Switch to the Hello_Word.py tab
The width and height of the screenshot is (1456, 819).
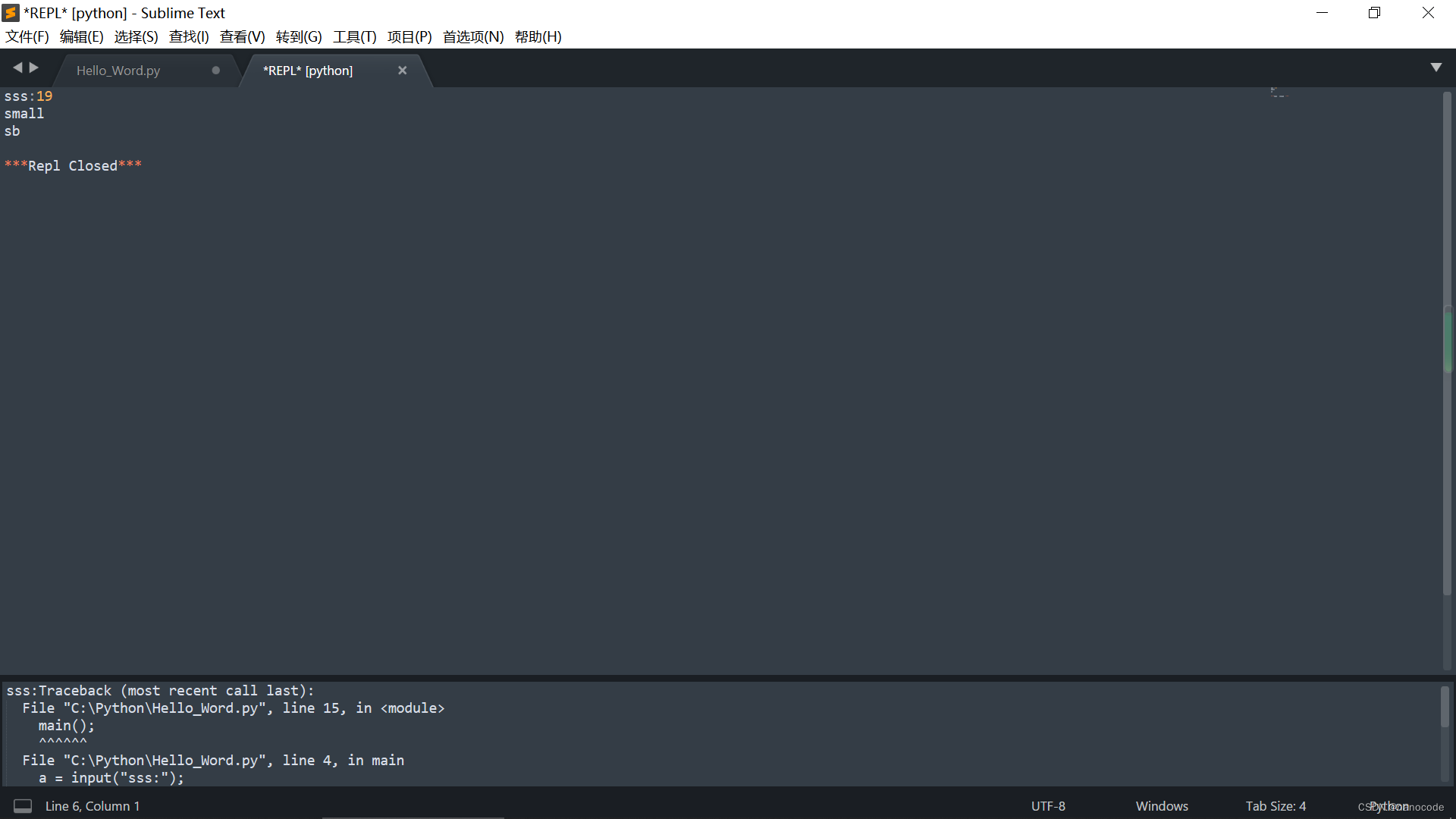[118, 71]
